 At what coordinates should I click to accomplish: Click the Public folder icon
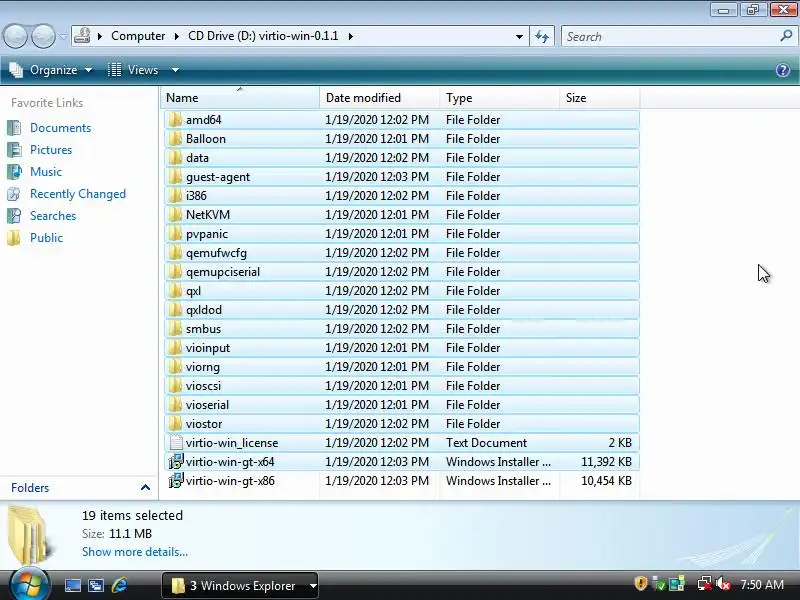tap(14, 238)
